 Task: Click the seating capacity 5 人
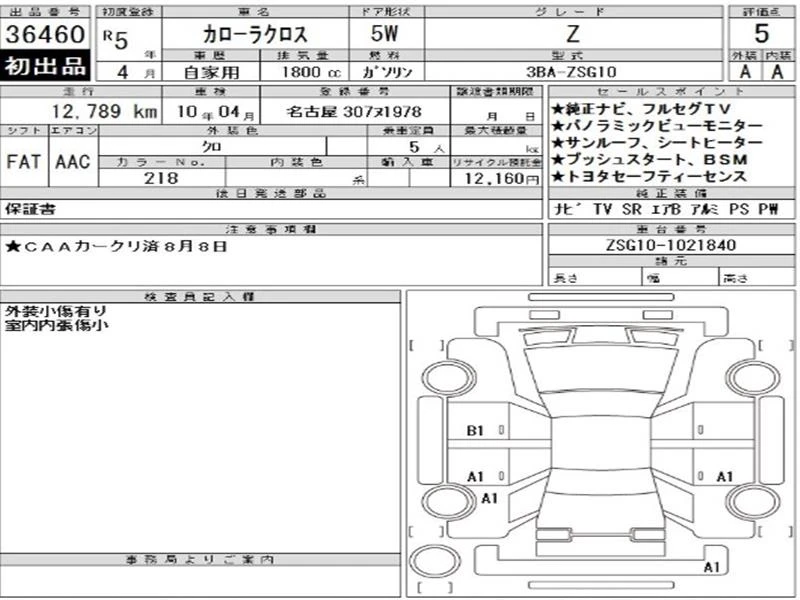[x=427, y=147]
